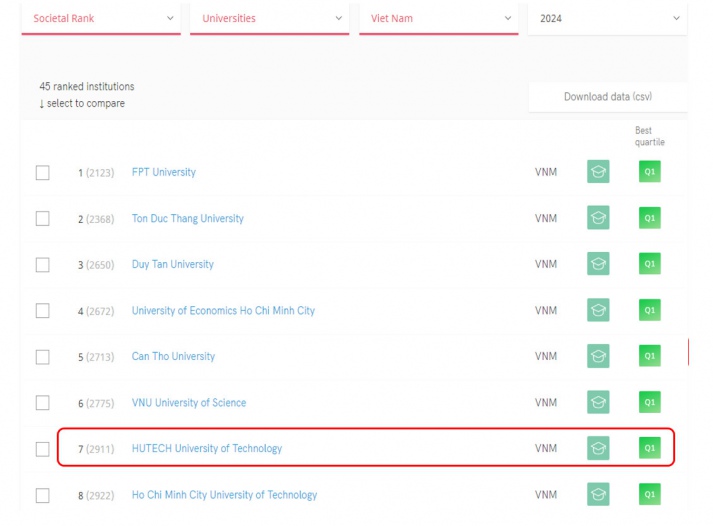Click university icon in HUTECH University row
This screenshot has width=713, height=526.
tap(598, 448)
